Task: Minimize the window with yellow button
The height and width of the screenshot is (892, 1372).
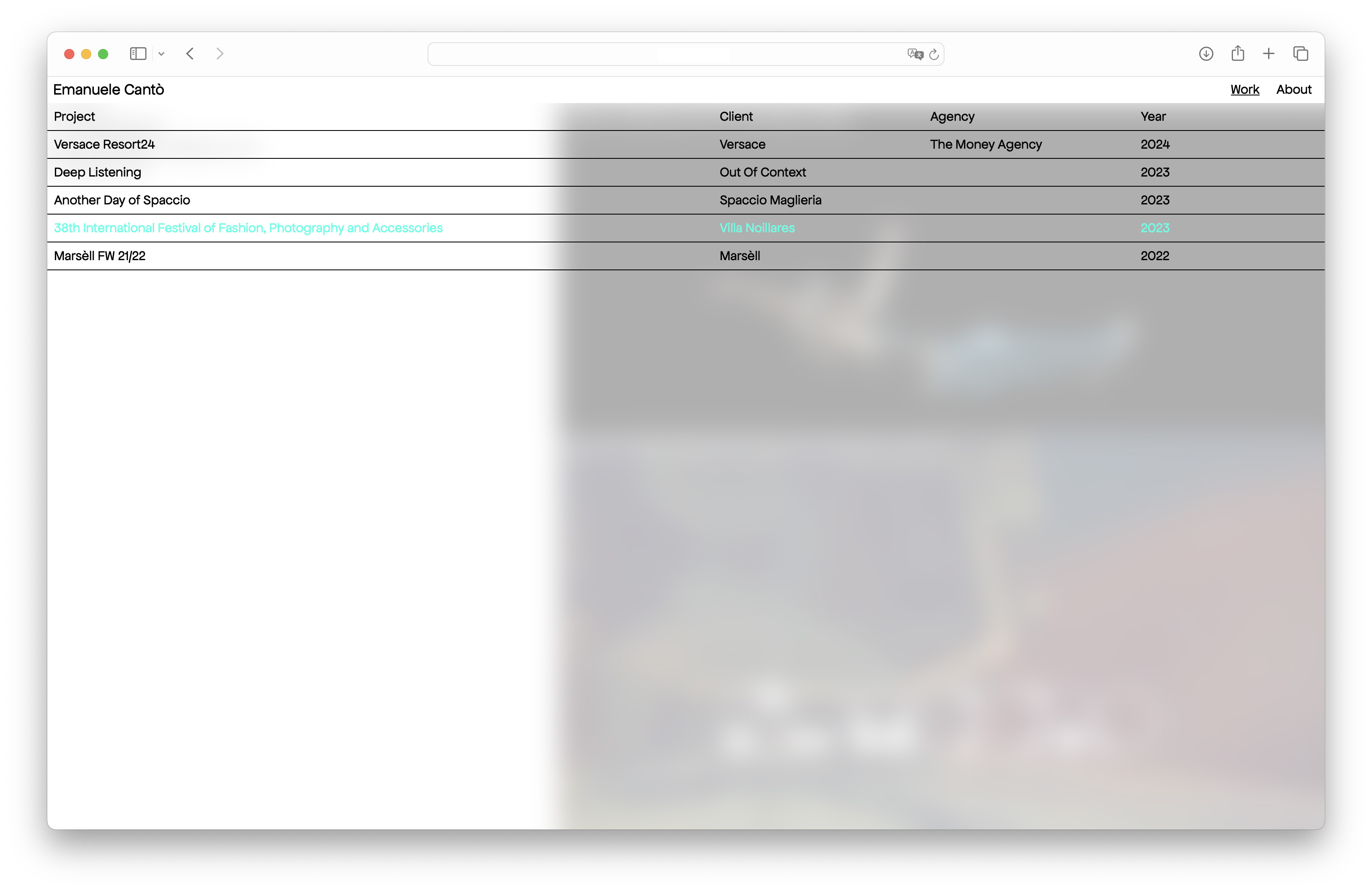Action: pos(86,54)
